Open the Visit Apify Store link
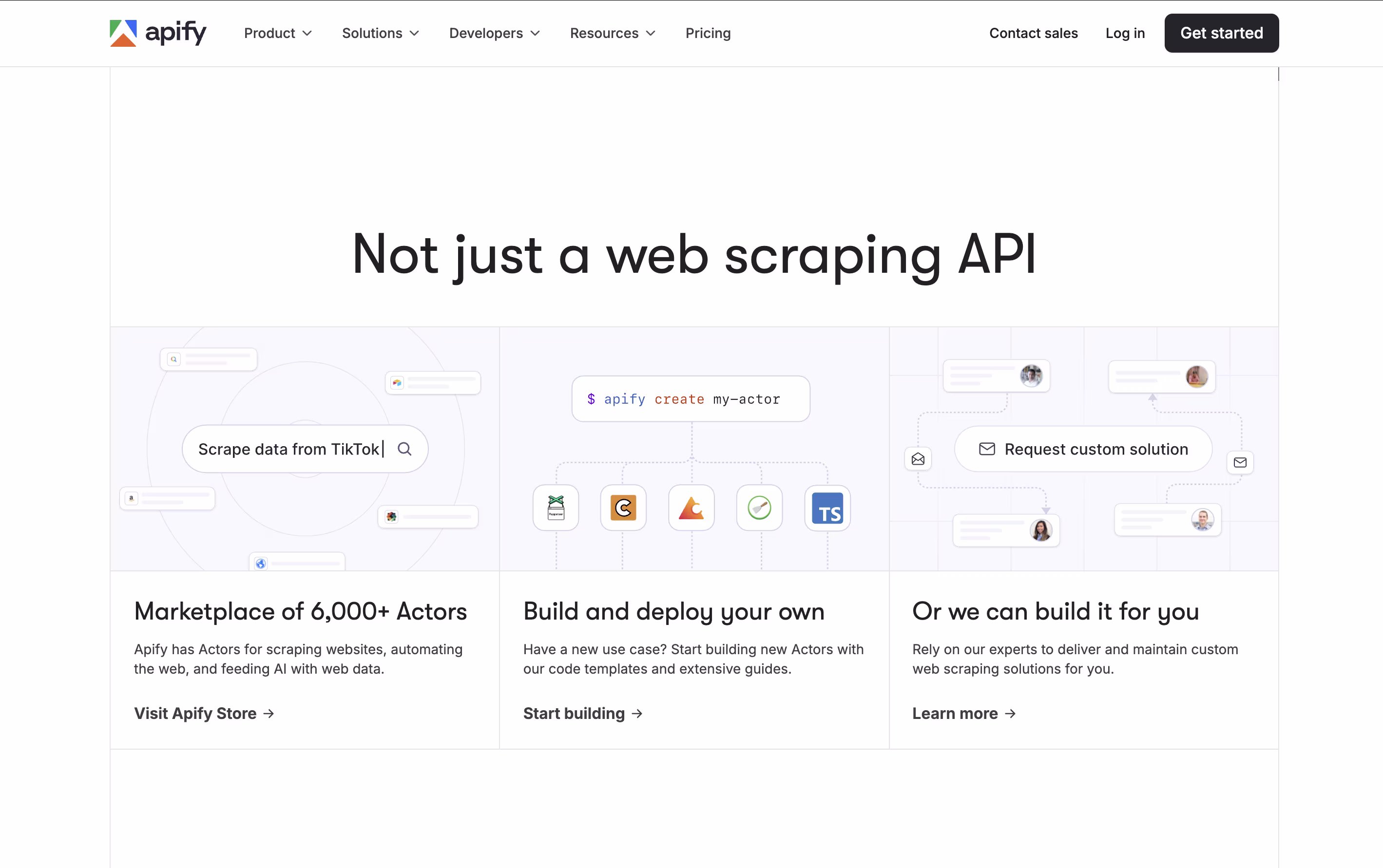Screen dimensions: 1383x868 pyautogui.click(x=204, y=714)
